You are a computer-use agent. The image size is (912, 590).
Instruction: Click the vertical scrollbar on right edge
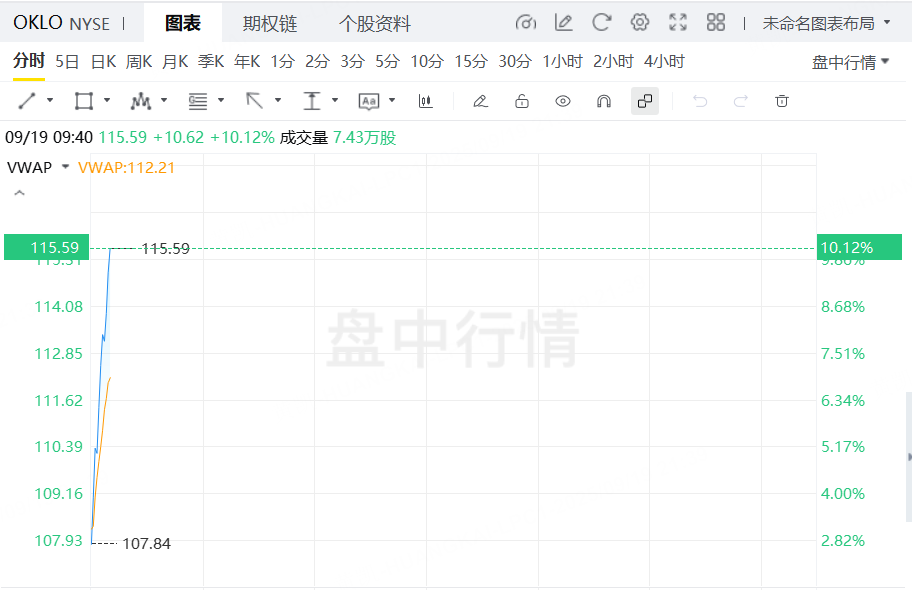909,457
